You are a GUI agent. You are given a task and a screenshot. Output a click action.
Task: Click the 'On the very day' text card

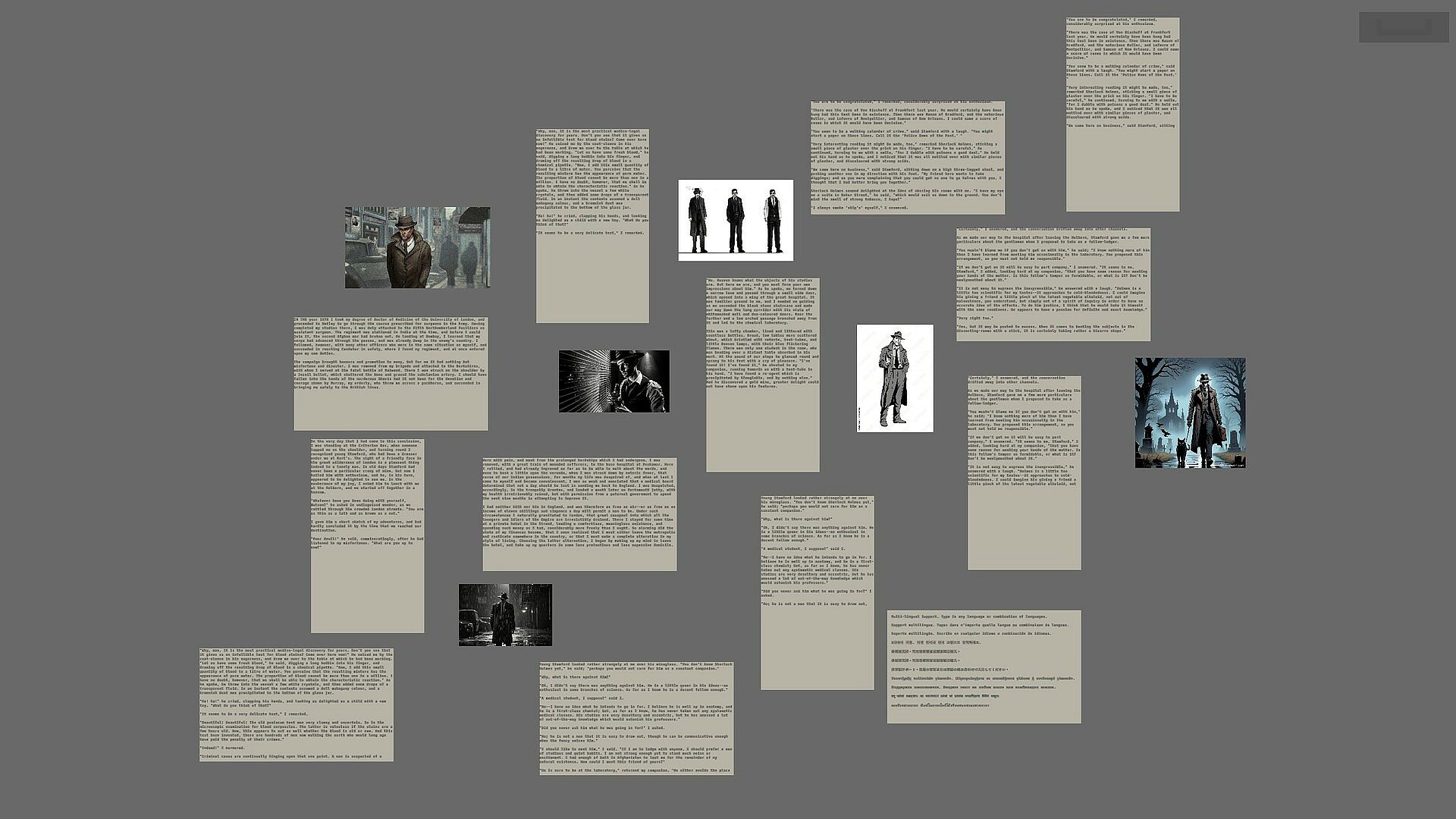367,535
